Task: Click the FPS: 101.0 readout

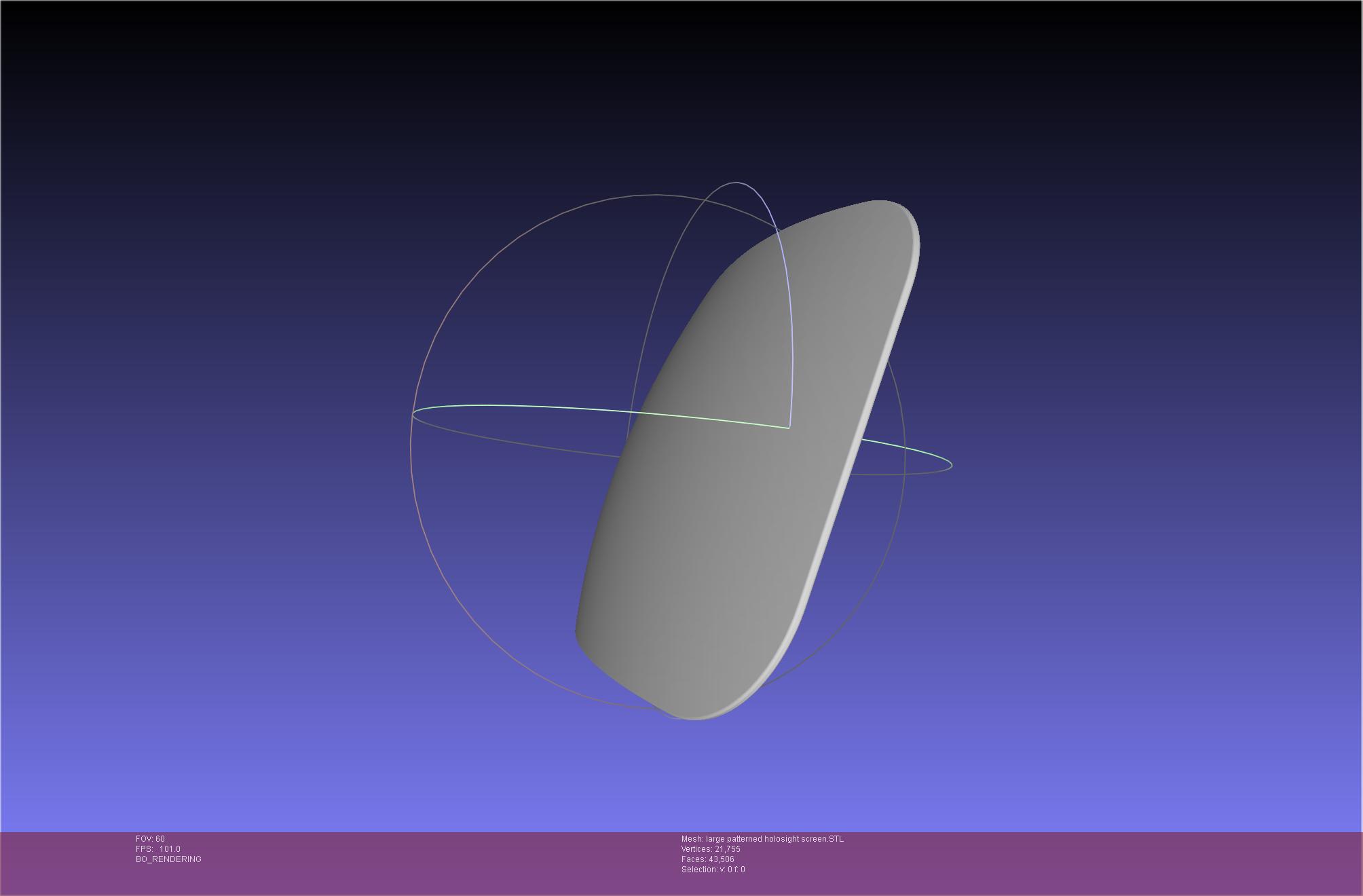Action: 158,849
